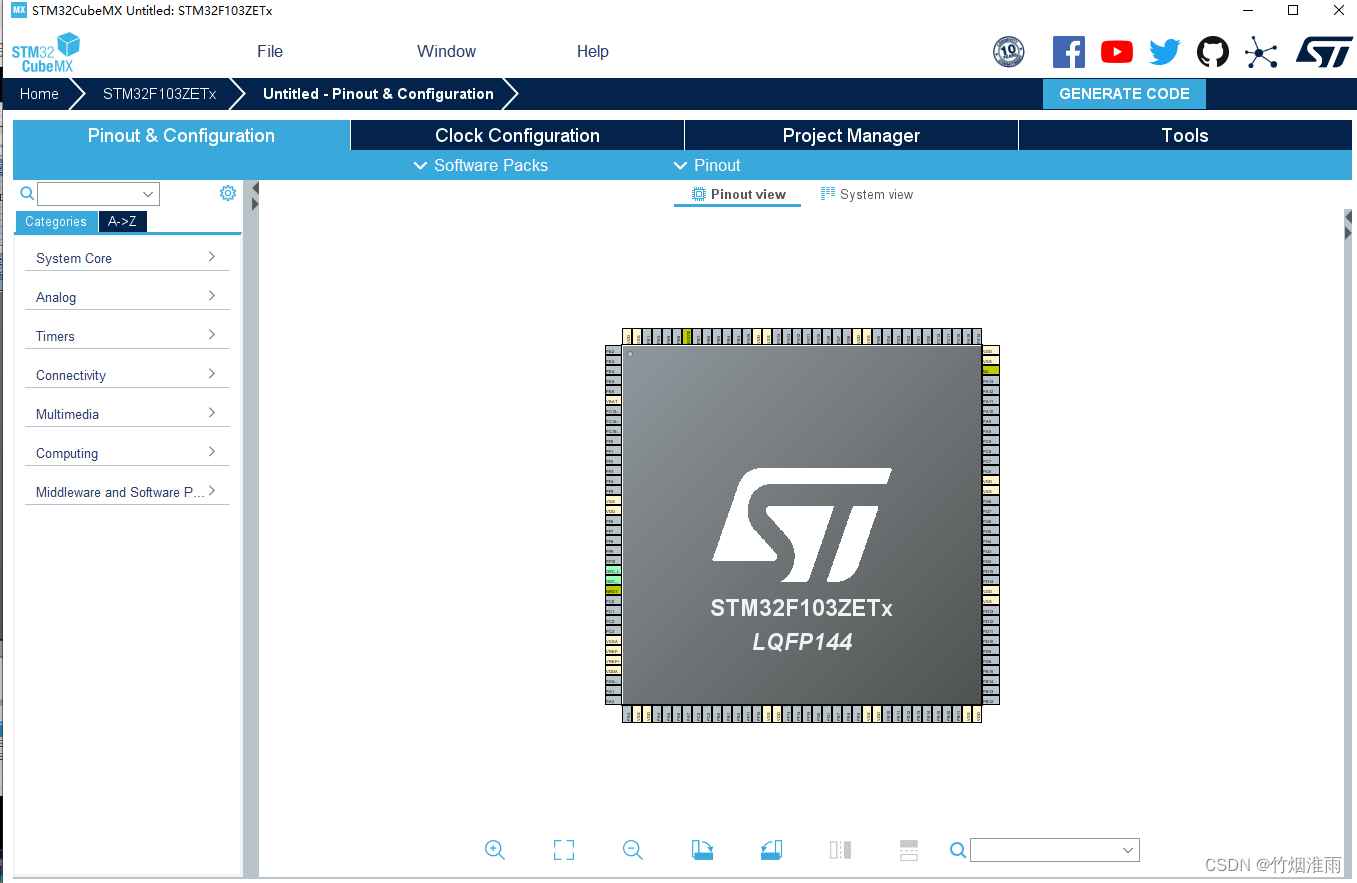
Task: Click the right-edge panel collapse arrow
Action: tap(1348, 217)
